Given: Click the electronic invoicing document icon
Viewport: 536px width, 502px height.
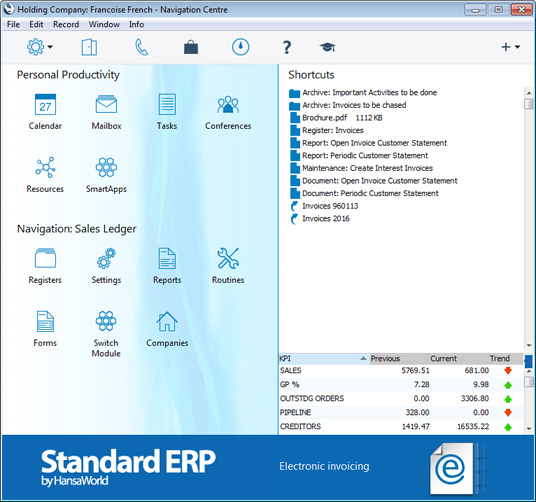Looking at the screenshot, I should (x=452, y=469).
